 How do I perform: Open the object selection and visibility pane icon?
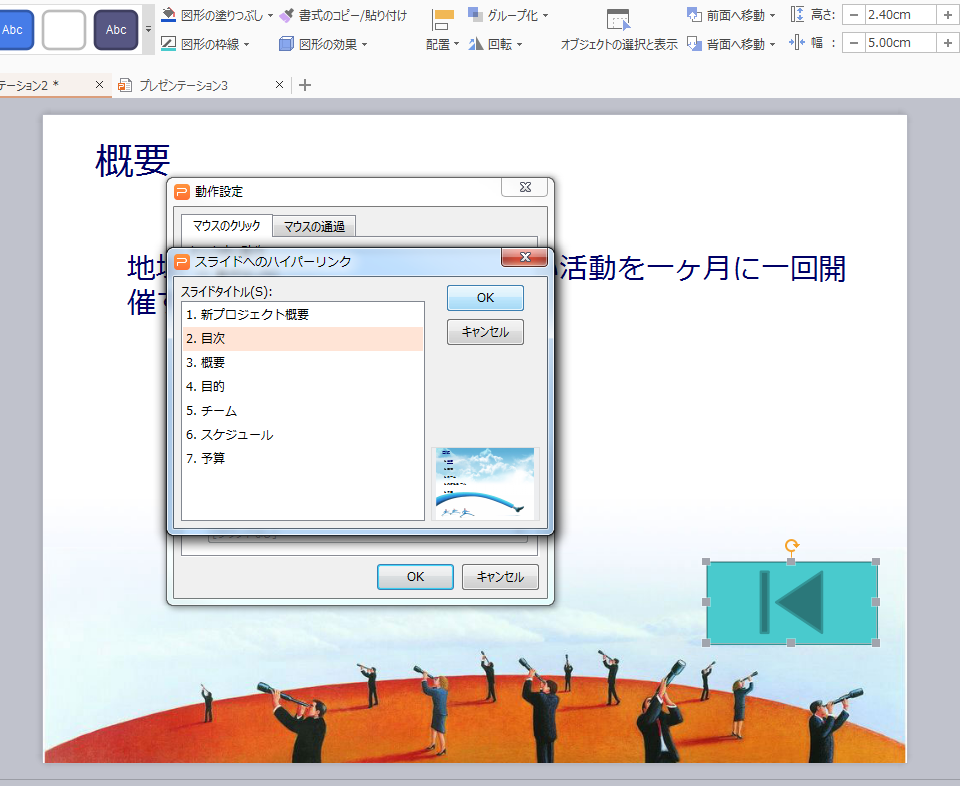(618, 20)
